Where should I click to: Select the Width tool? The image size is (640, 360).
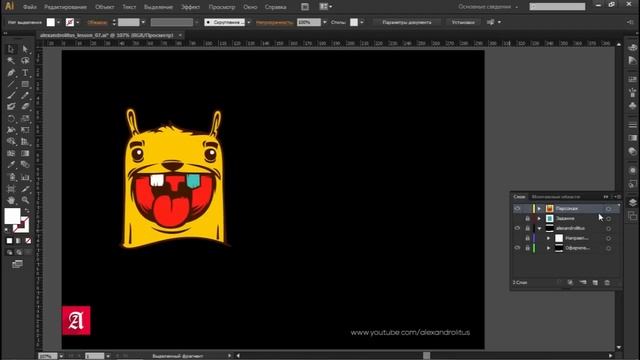pyautogui.click(x=11, y=130)
